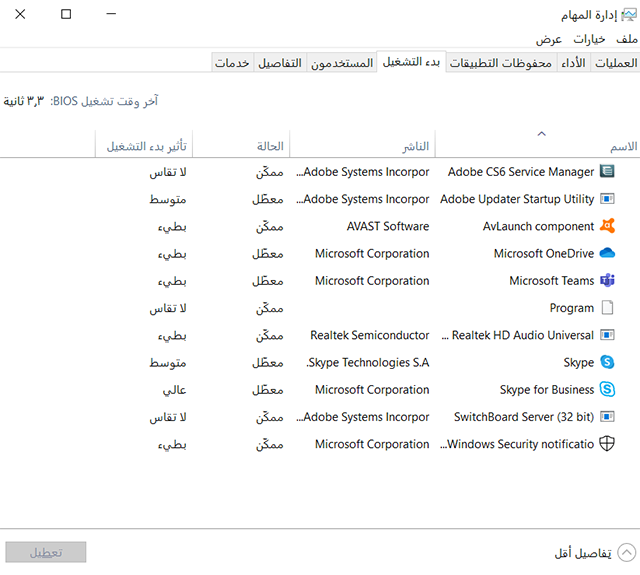Click the Microsoft OneDrive cloud icon
Image resolution: width=640 pixels, height=575 pixels.
(607, 254)
